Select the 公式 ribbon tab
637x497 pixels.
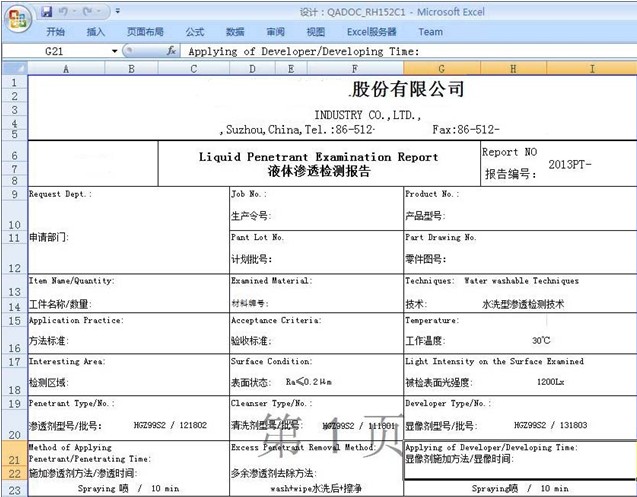click(195, 32)
